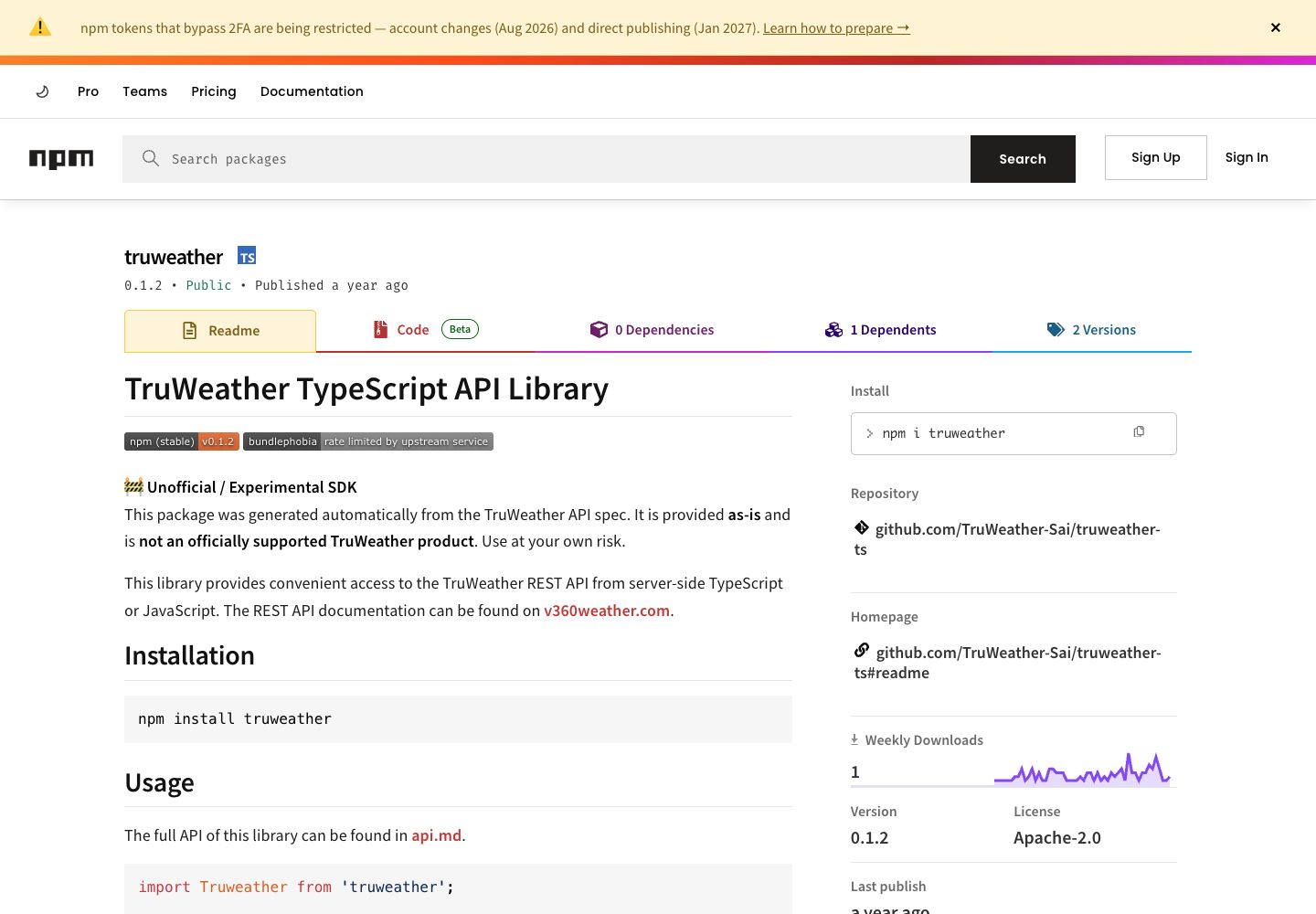Image resolution: width=1316 pixels, height=914 pixels.
Task: Click the npm logo
Action: [61, 159]
